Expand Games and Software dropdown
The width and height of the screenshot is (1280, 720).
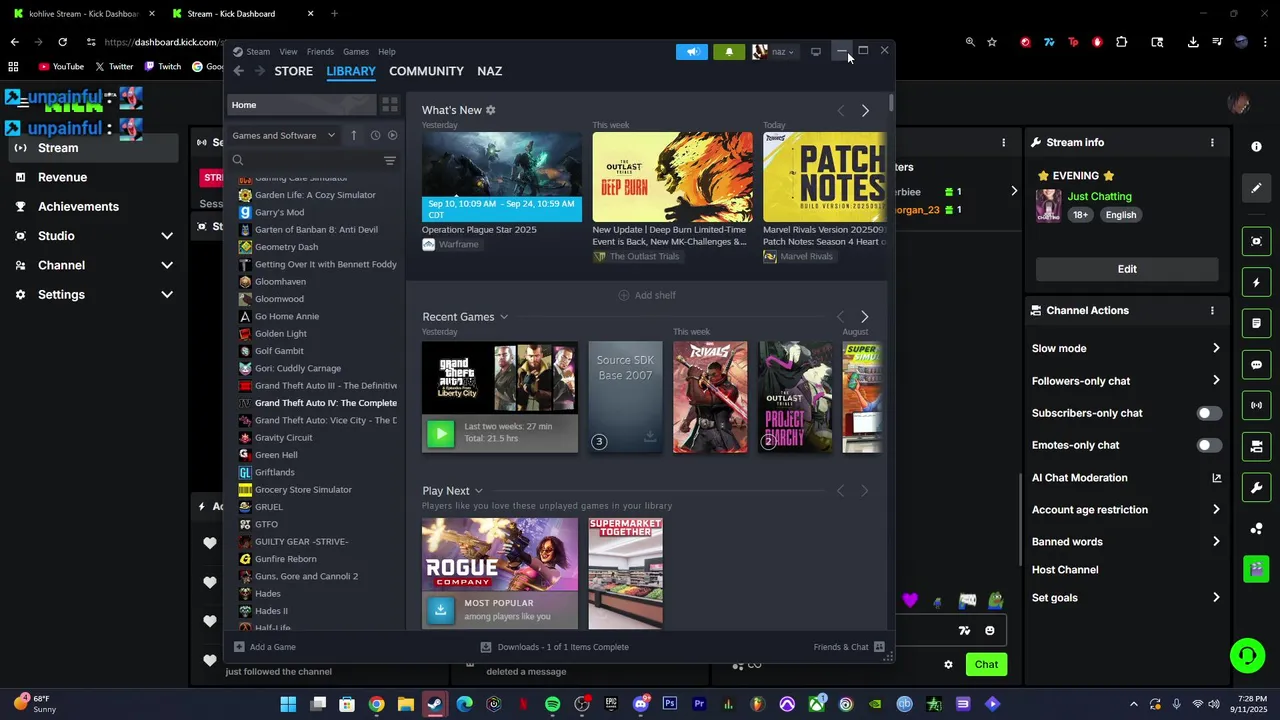(283, 135)
